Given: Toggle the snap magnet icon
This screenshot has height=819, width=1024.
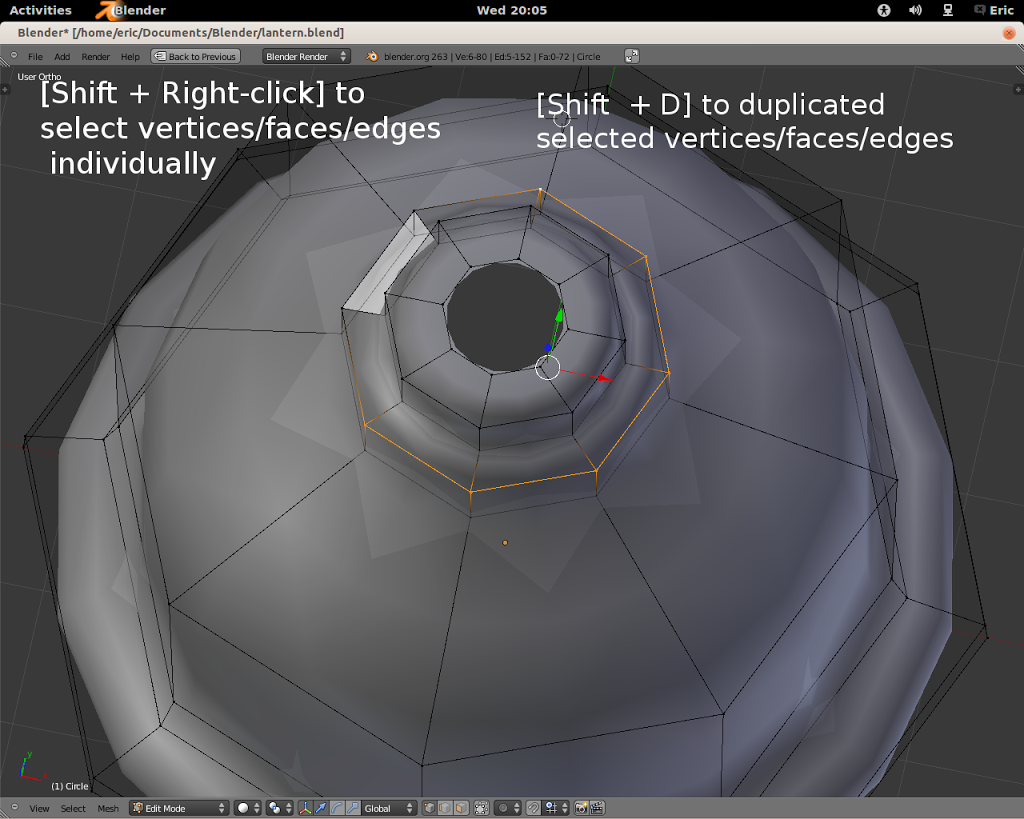Looking at the screenshot, I should coord(534,808).
